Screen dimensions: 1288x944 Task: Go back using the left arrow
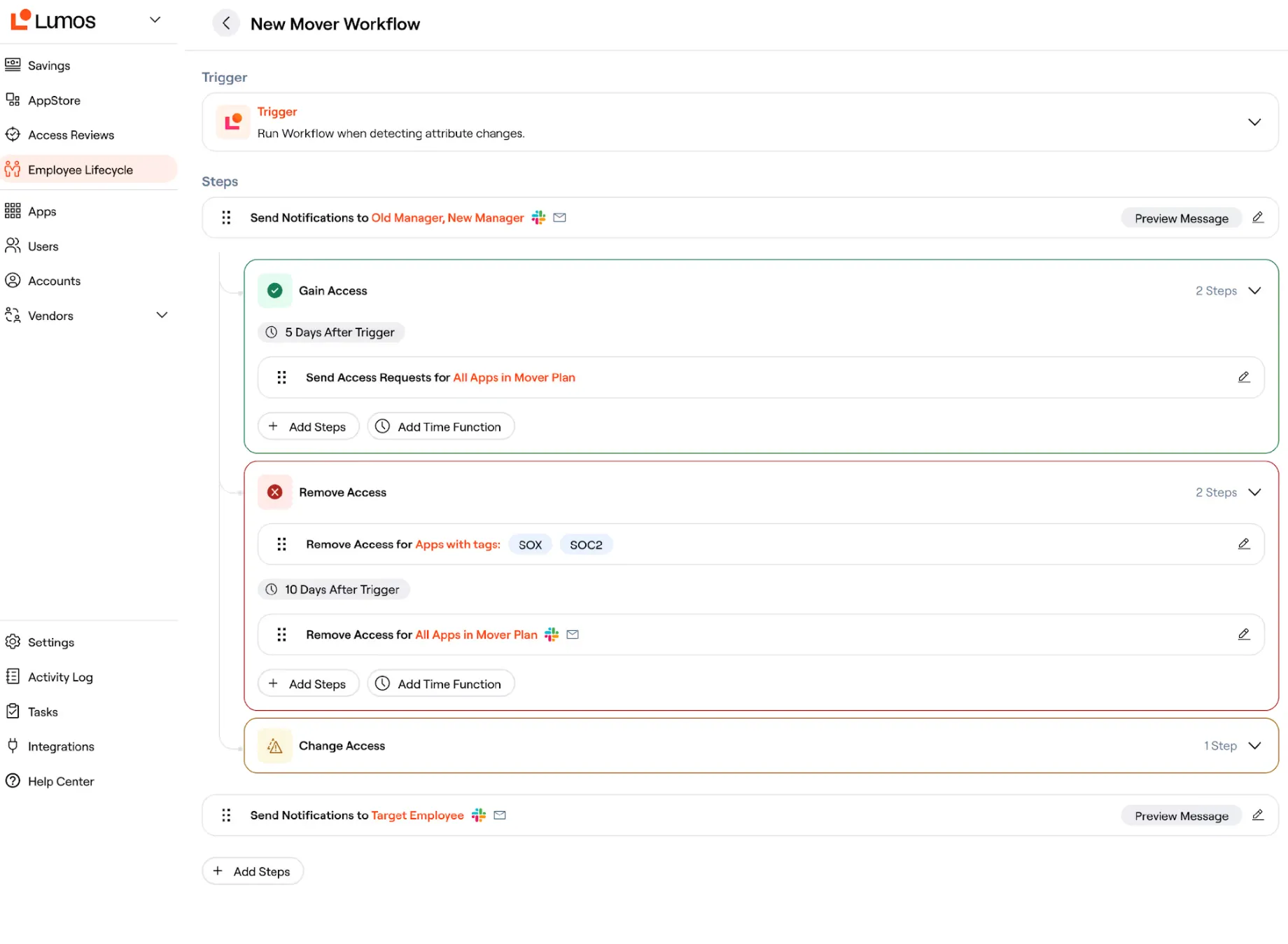[x=225, y=23]
